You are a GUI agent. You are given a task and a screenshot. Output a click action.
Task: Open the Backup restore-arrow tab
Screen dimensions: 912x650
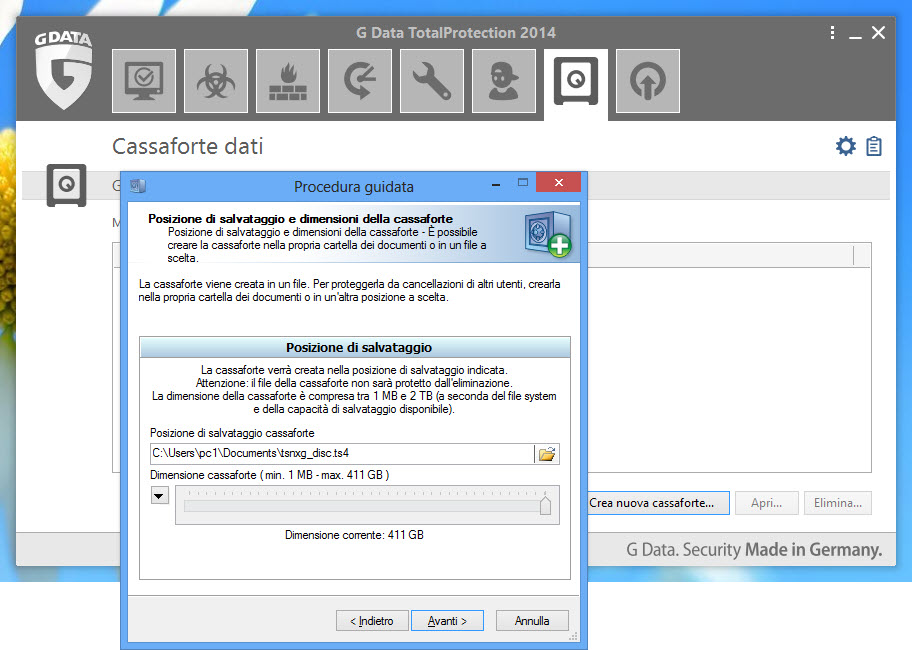point(360,81)
